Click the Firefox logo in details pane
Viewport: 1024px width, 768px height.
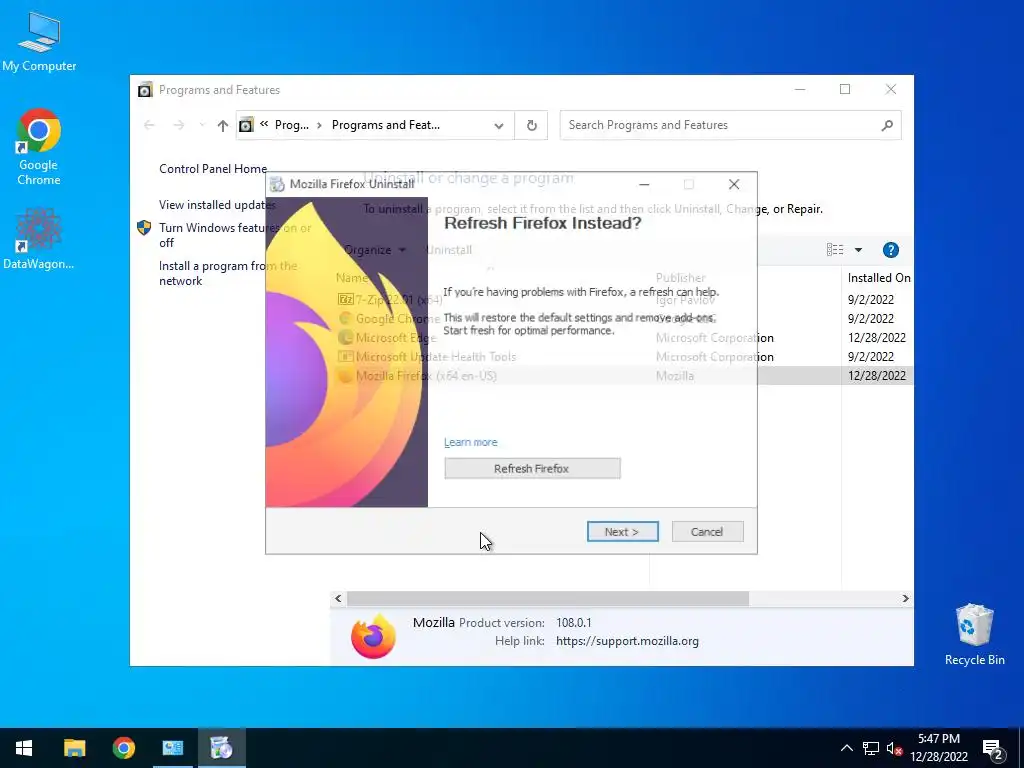(x=374, y=635)
